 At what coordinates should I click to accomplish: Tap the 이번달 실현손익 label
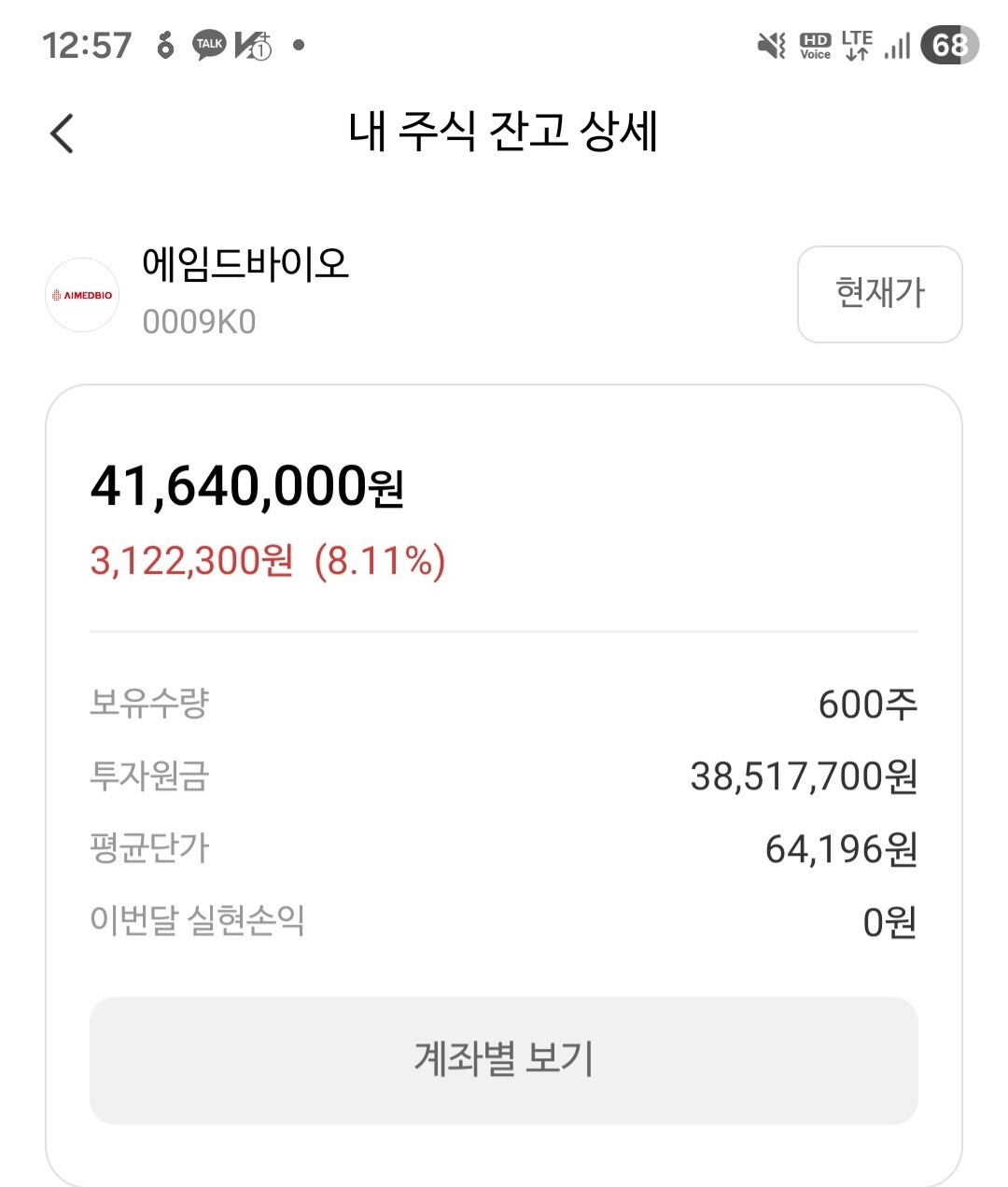[197, 920]
